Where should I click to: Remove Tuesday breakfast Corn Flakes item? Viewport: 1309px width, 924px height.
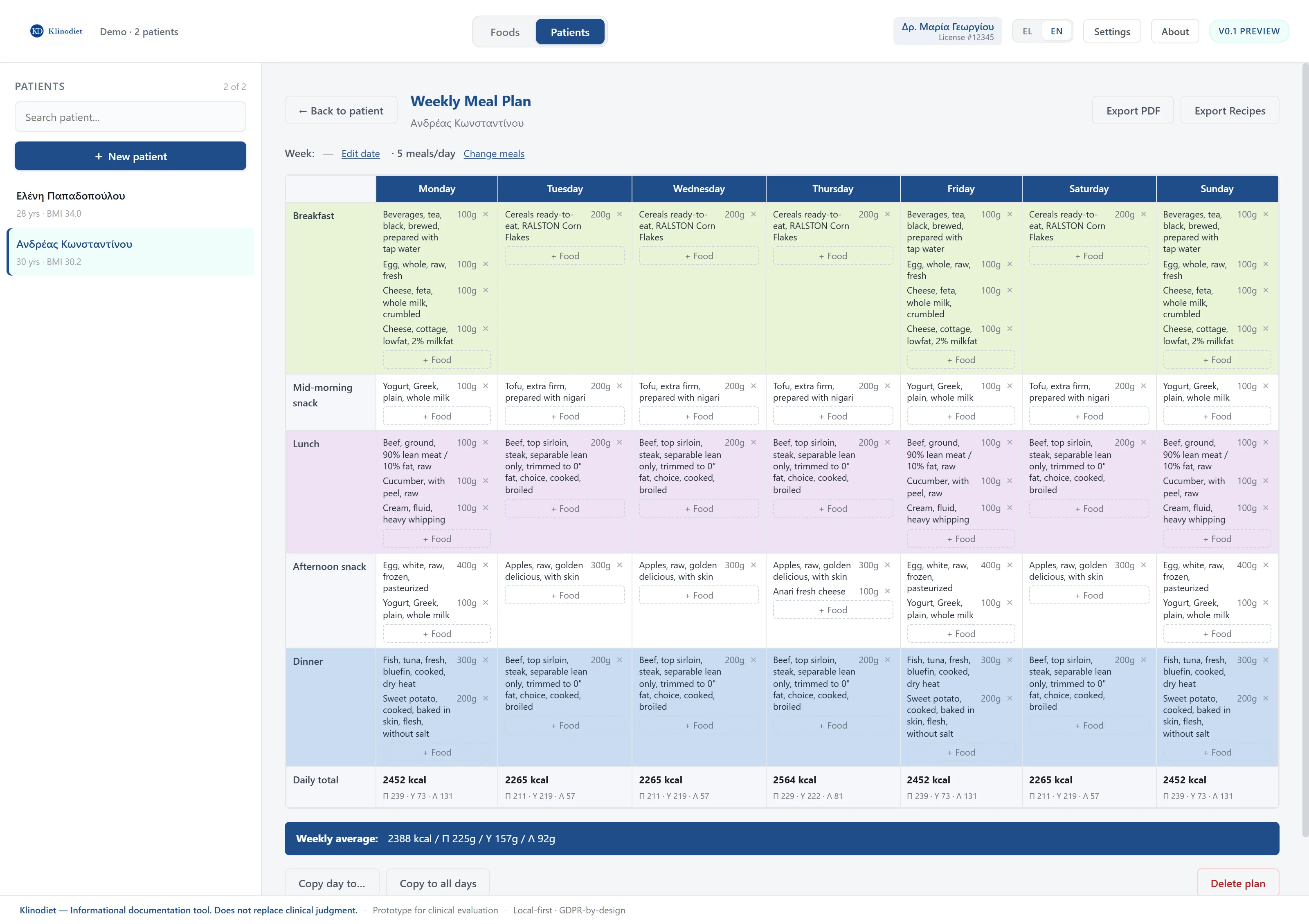pos(620,214)
